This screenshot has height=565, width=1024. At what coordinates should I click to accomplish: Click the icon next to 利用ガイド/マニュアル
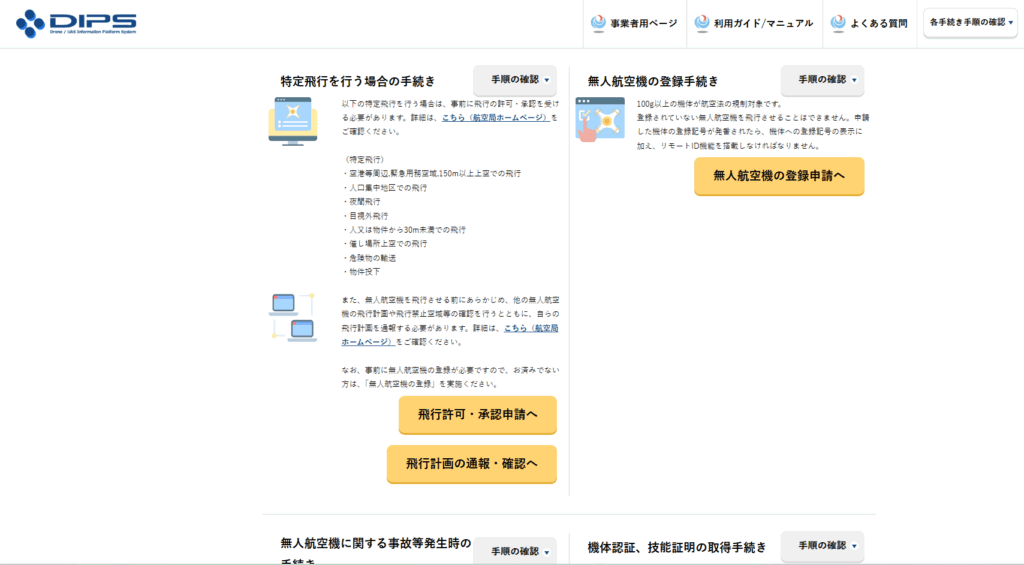point(702,23)
